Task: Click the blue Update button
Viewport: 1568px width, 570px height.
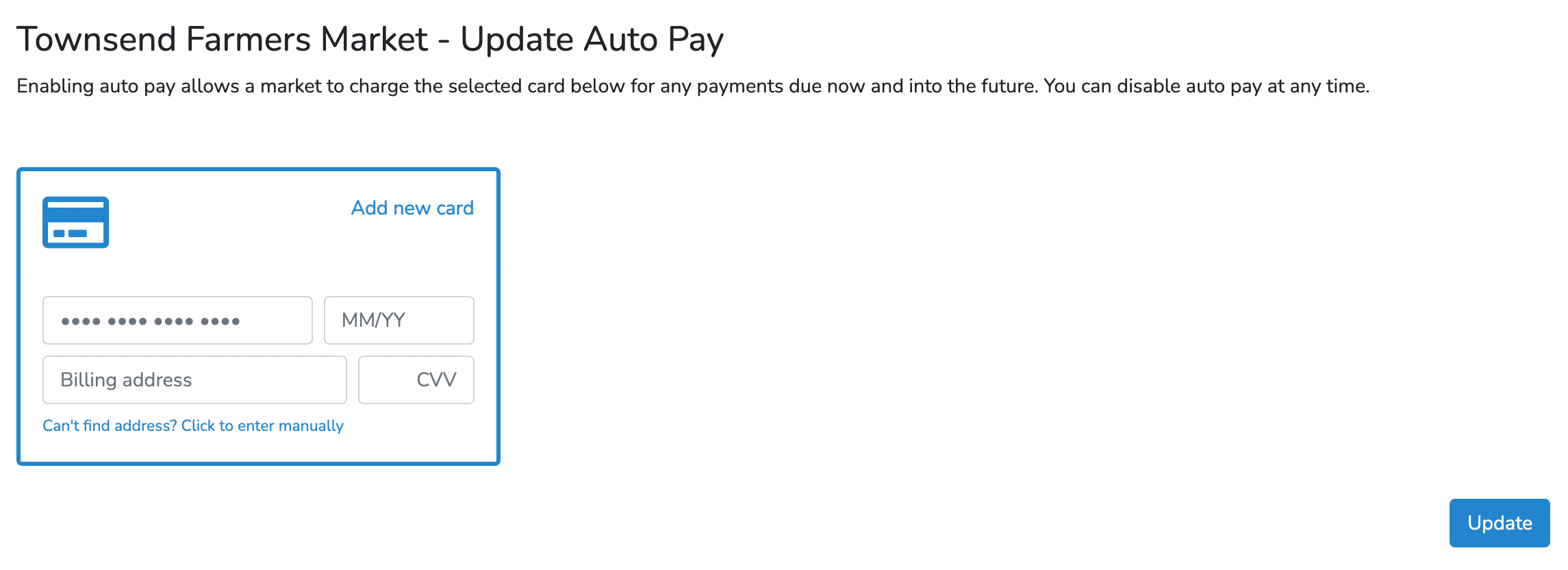Action: [1500, 523]
